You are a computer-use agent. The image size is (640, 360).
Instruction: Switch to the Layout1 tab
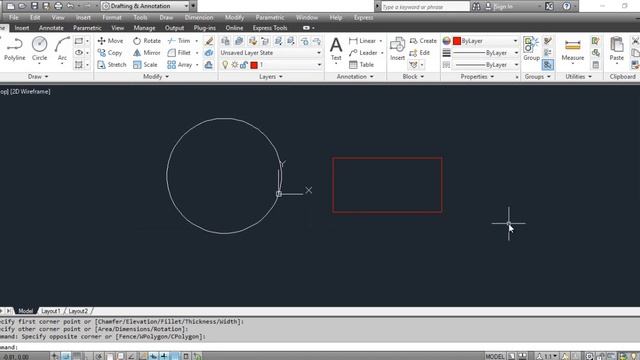51,311
